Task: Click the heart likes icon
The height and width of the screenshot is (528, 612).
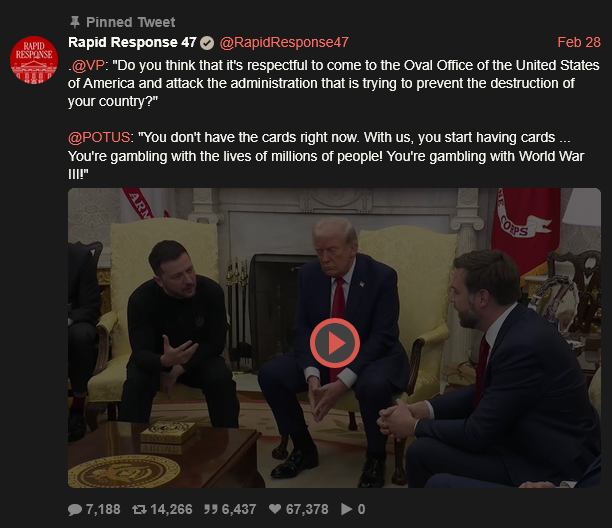Action: pos(275,508)
